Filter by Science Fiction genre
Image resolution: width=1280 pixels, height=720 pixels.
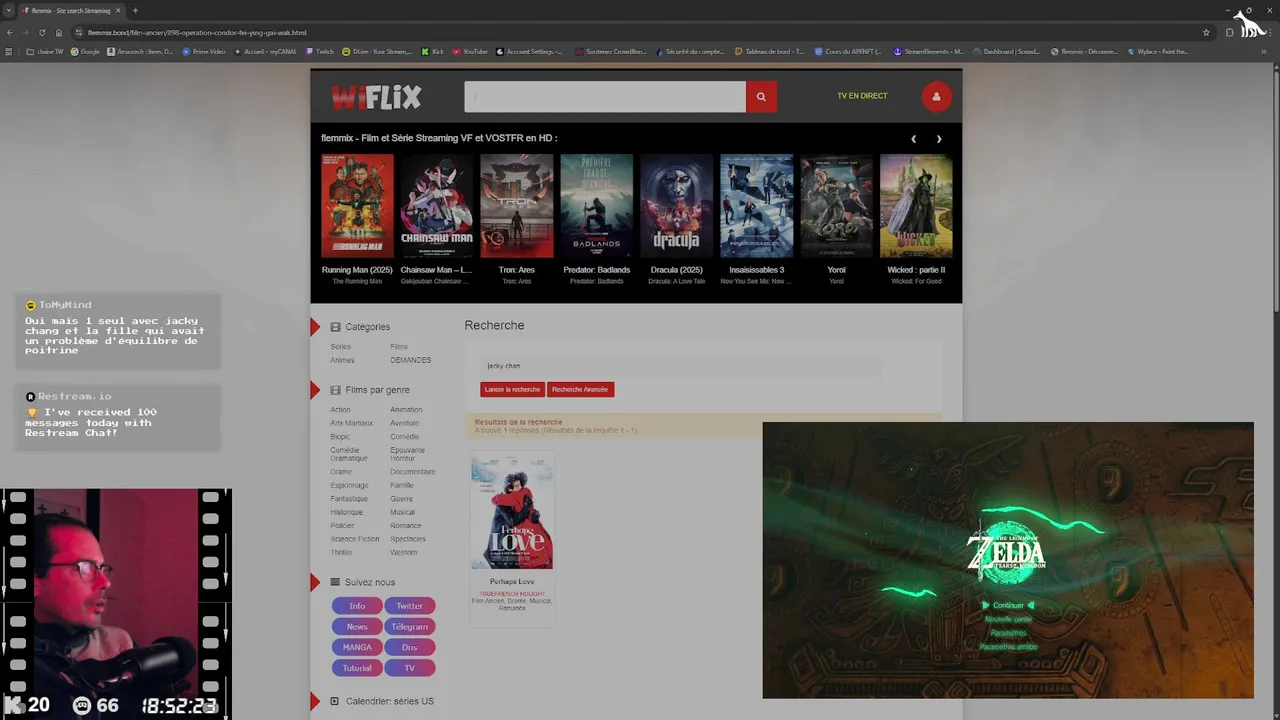355,539
